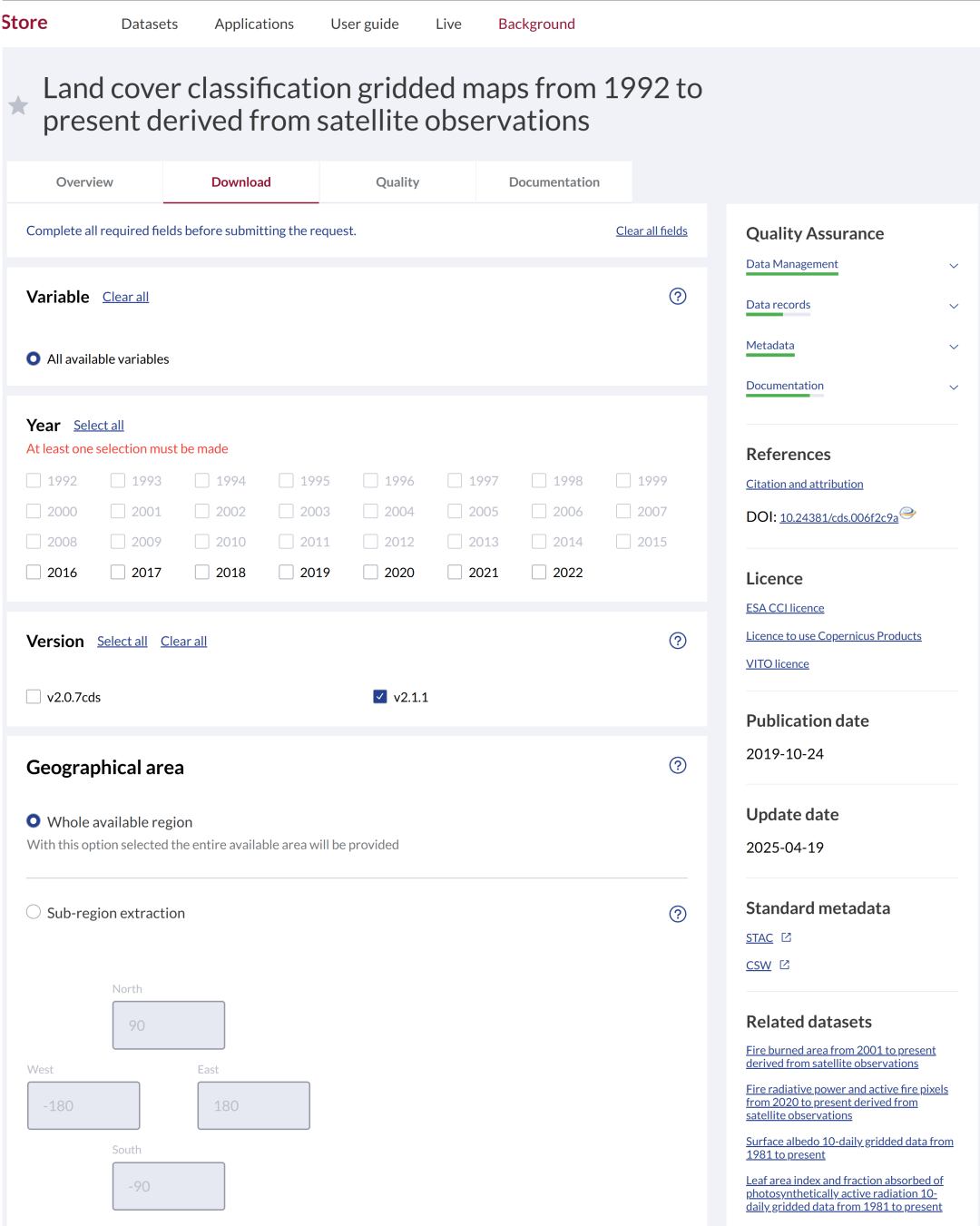Check the 2022 year checkbox

539,572
